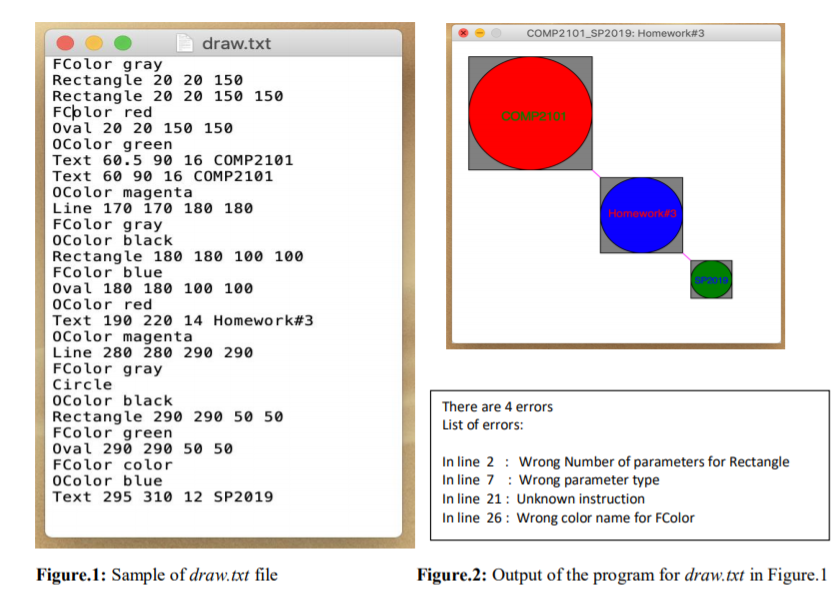Click the Homework#3 label on blue oval
Image resolution: width=833 pixels, height=594 pixels.
click(642, 214)
